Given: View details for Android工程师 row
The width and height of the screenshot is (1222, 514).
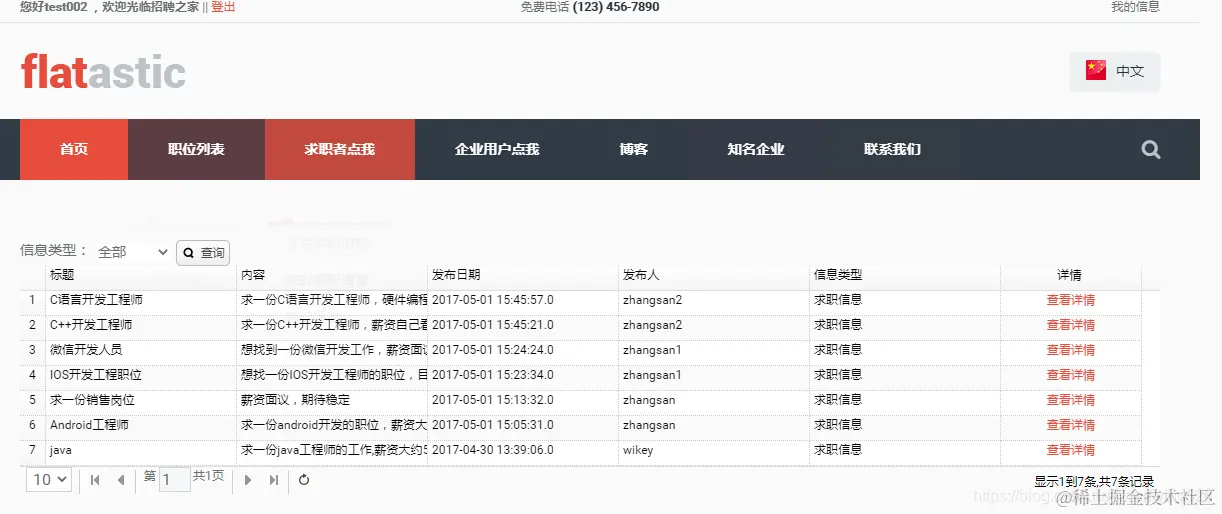Looking at the screenshot, I should 1070,425.
